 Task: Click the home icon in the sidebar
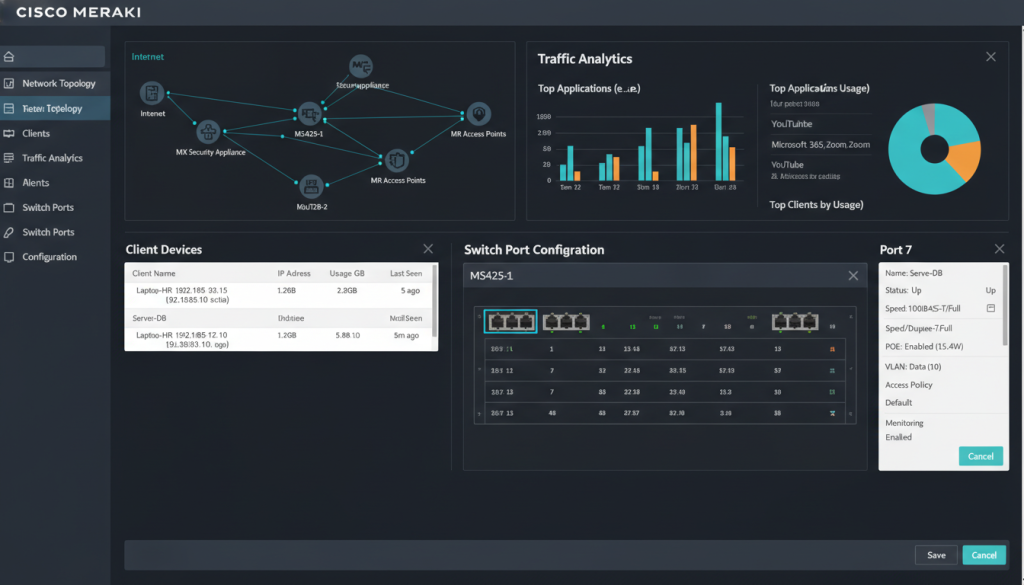tap(9, 57)
